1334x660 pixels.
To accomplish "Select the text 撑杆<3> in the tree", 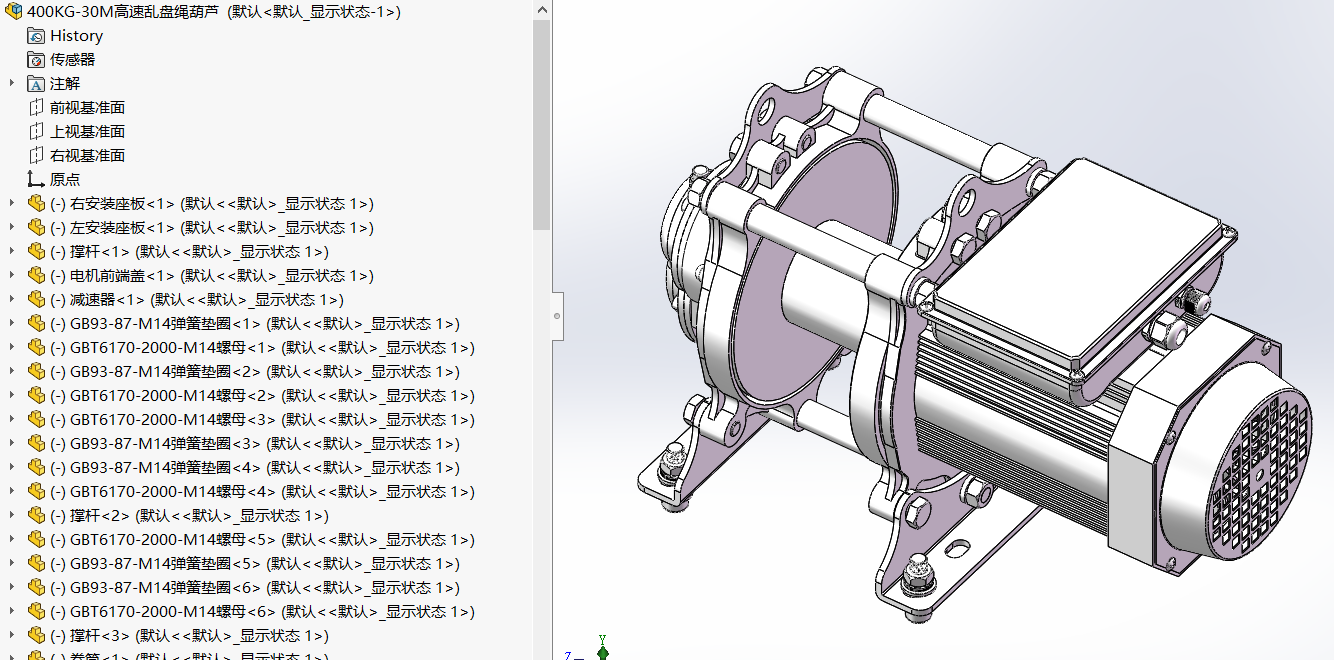I will [x=100, y=636].
